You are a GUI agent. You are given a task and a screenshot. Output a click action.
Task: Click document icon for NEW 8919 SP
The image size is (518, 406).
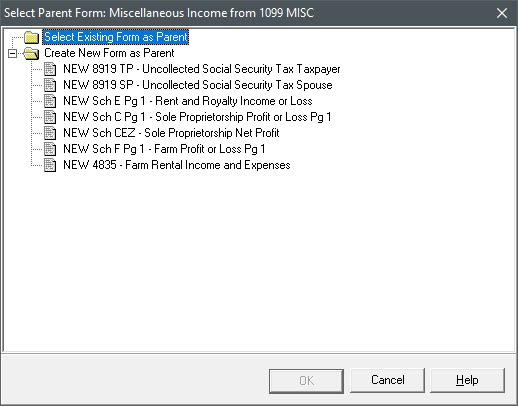(50, 85)
